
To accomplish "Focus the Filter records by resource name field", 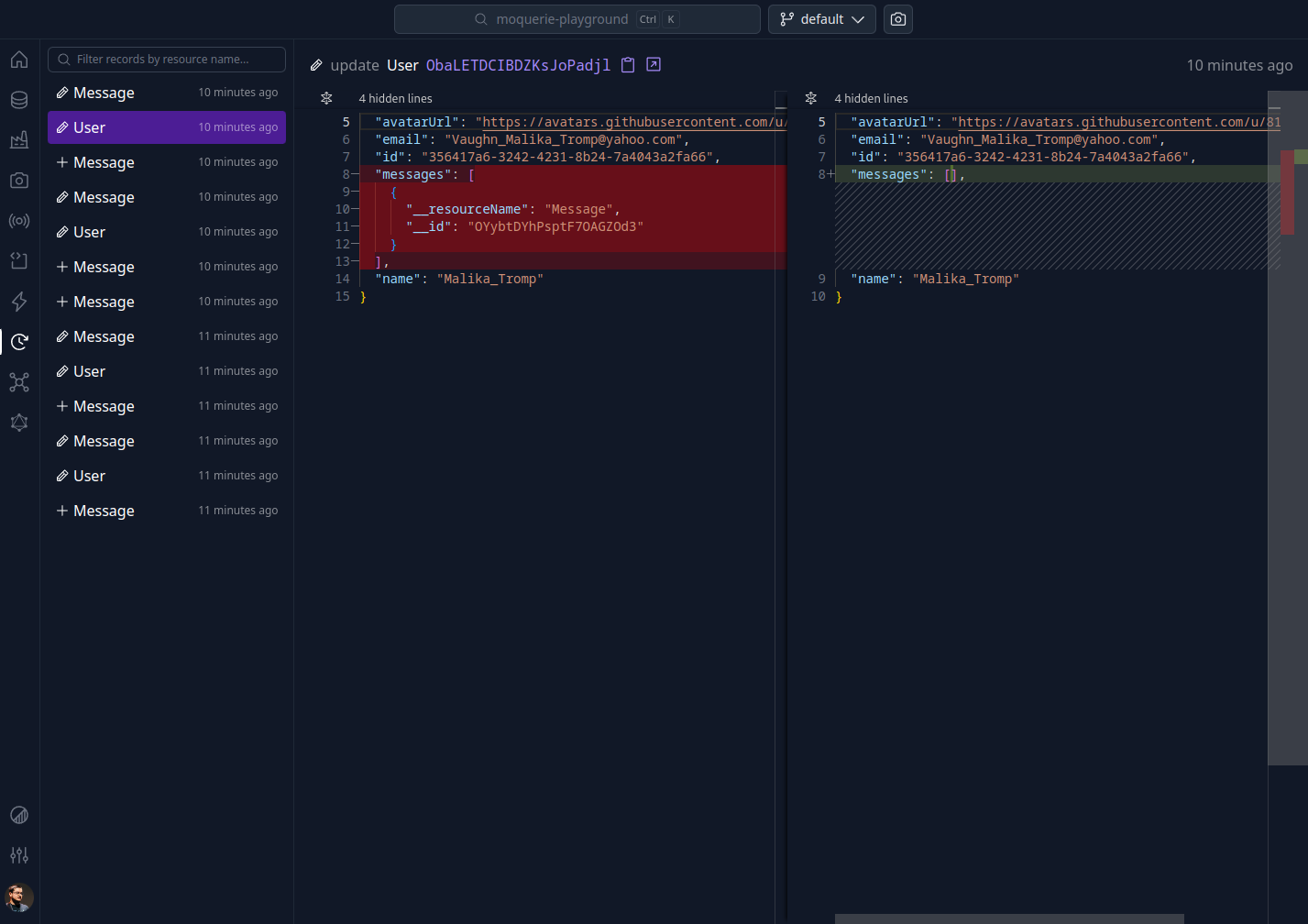I will coord(167,60).
